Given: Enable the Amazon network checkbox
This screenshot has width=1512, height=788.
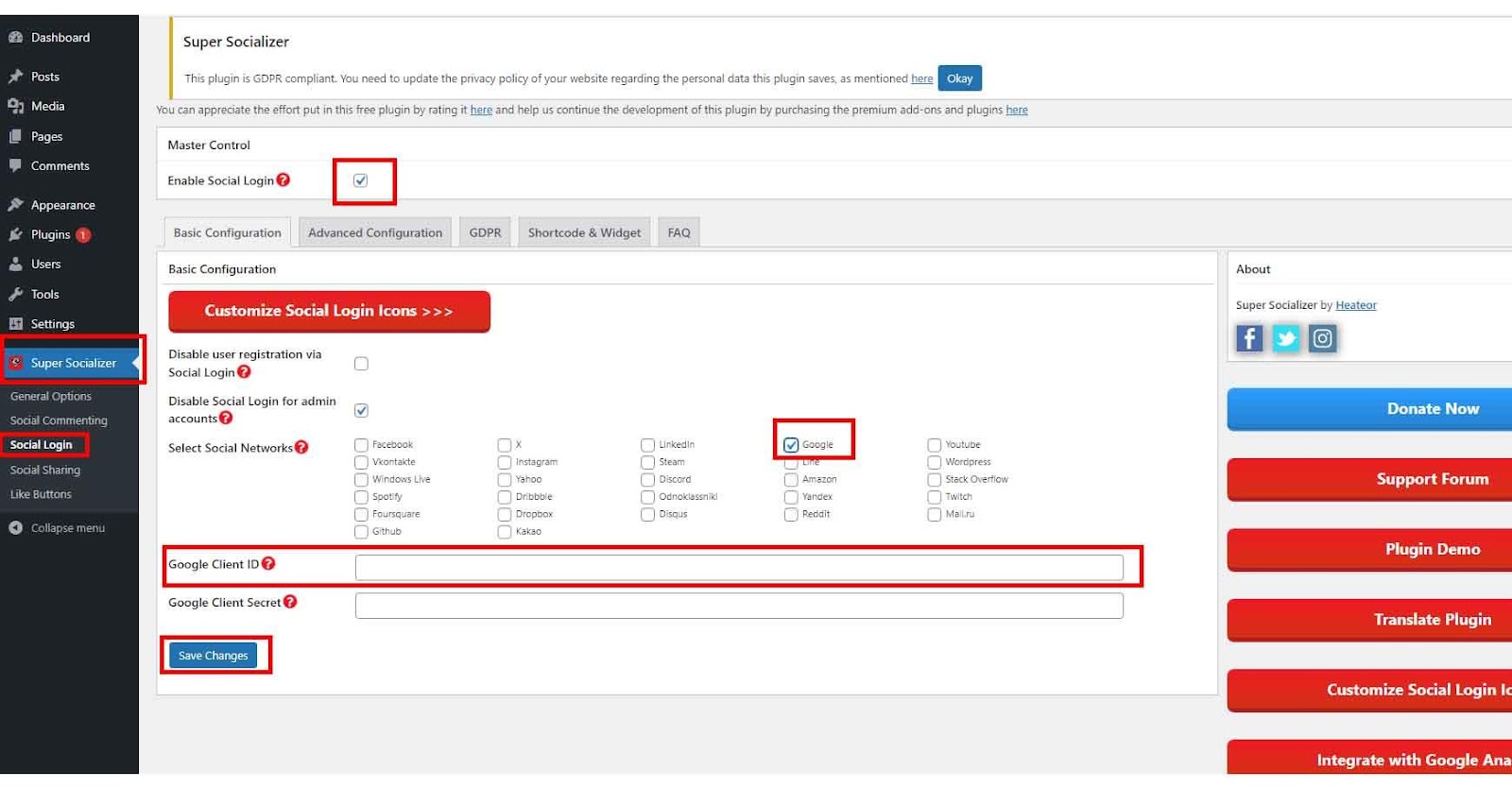Looking at the screenshot, I should [791, 480].
